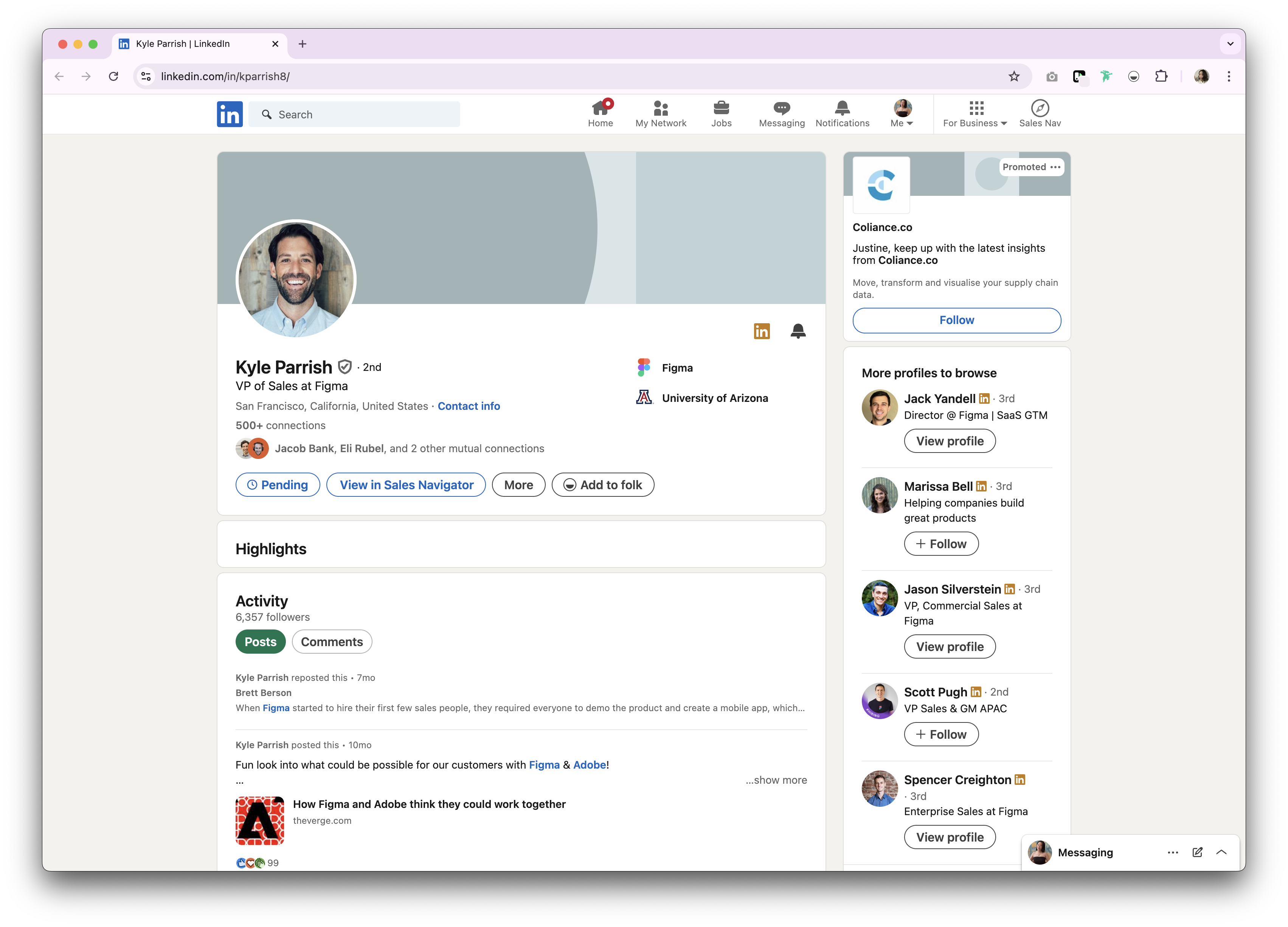Open Kyle's Contact info link
1288x927 pixels.
pos(469,406)
